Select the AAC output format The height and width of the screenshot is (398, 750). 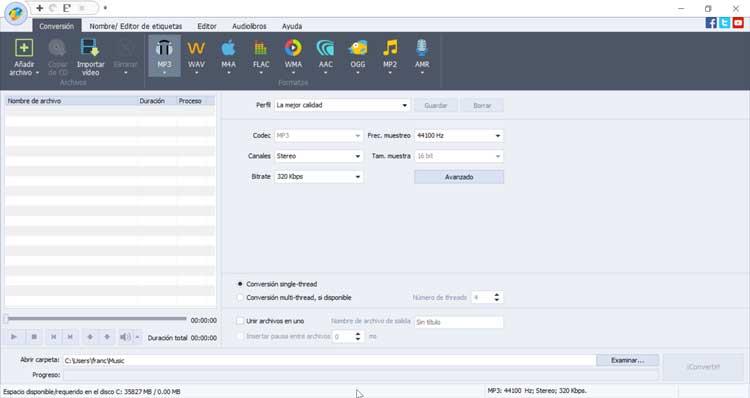point(325,55)
